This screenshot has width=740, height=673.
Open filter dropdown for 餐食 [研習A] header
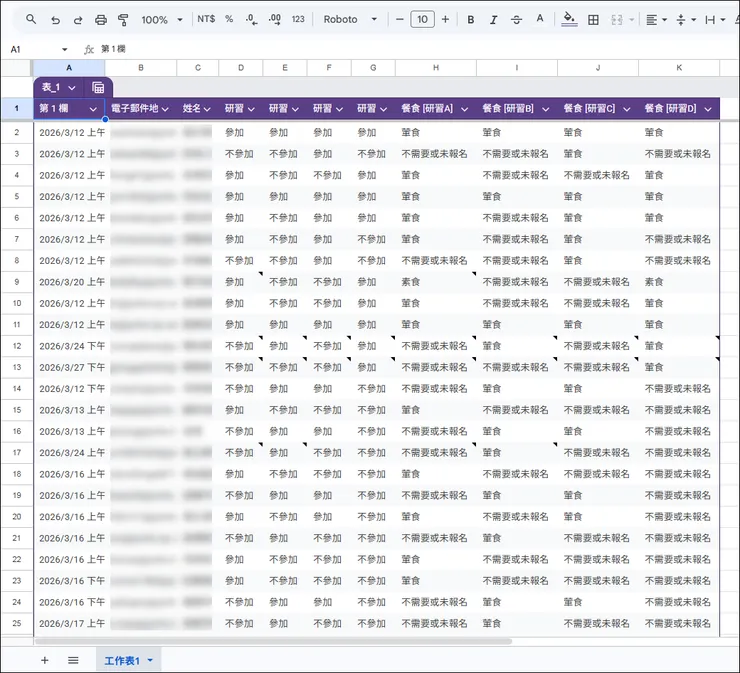click(464, 109)
